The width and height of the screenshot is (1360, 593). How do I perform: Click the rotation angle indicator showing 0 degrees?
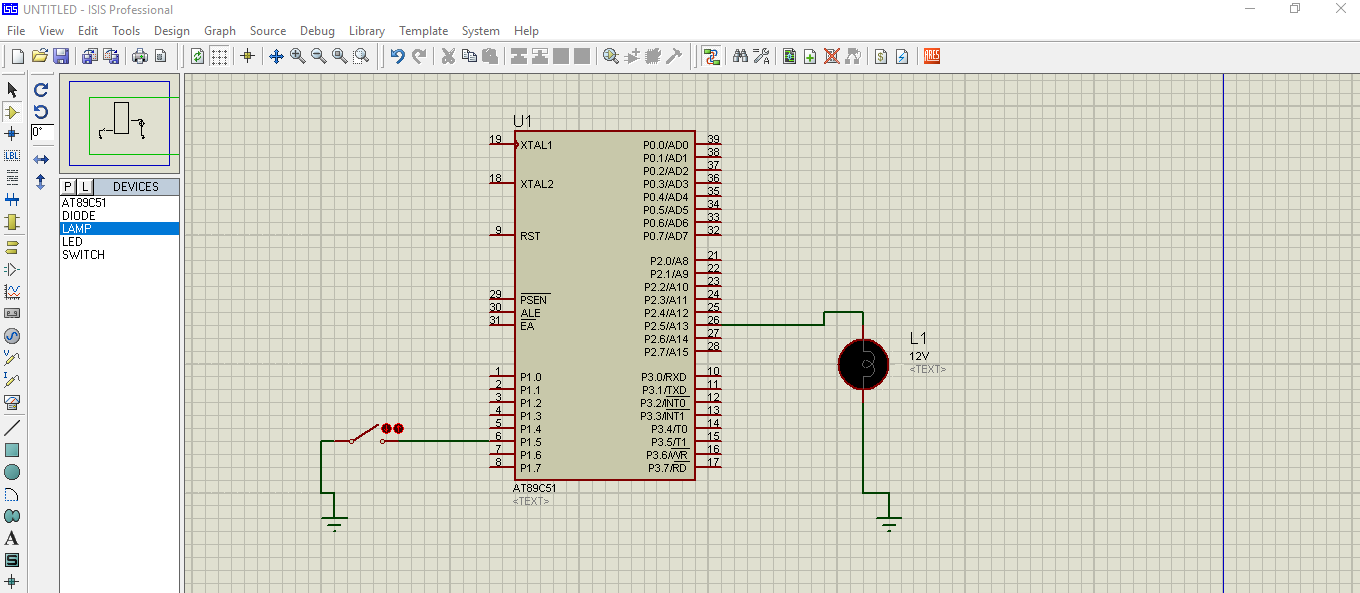42,133
